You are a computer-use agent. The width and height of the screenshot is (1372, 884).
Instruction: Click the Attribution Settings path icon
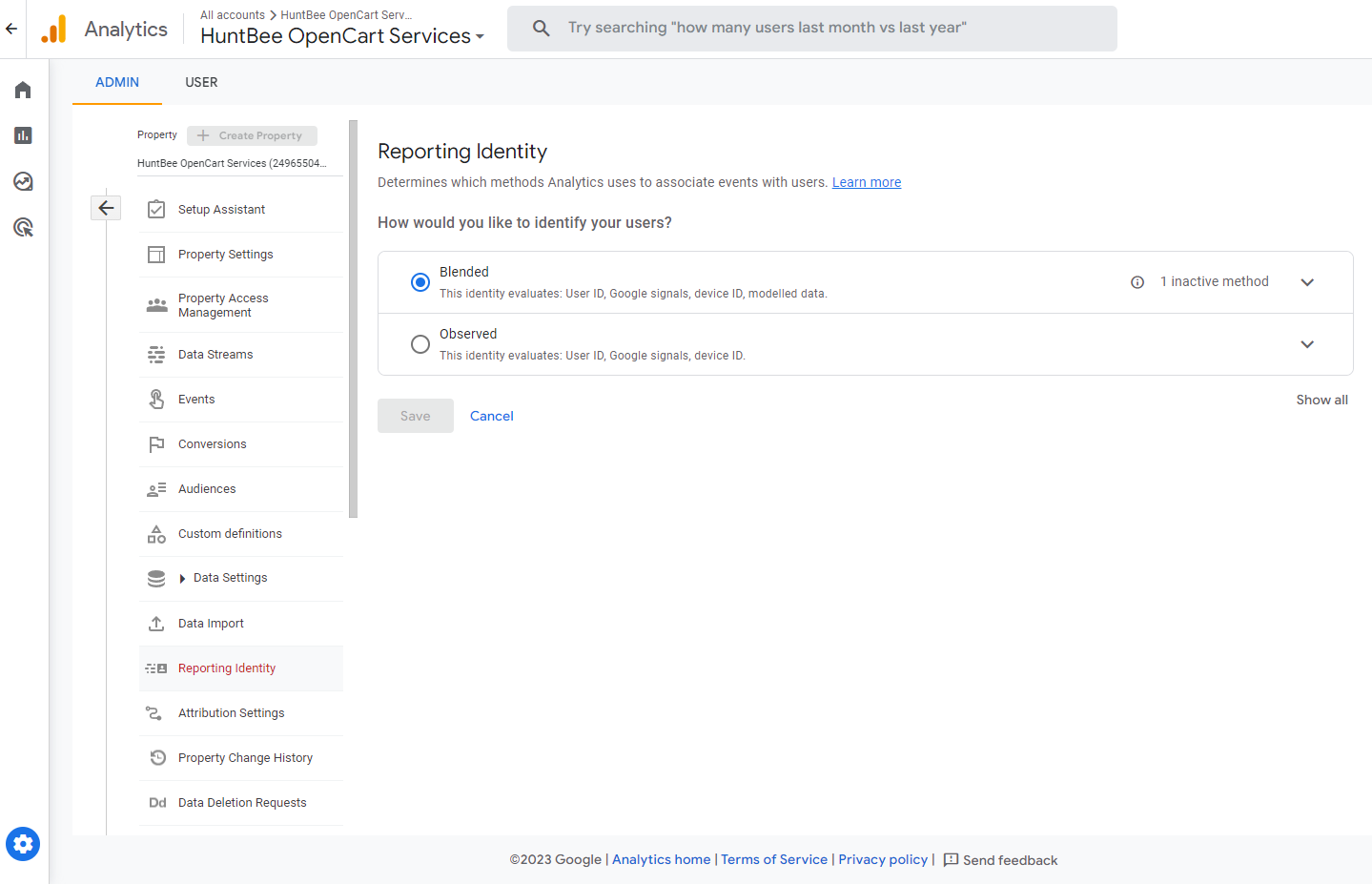pos(154,713)
